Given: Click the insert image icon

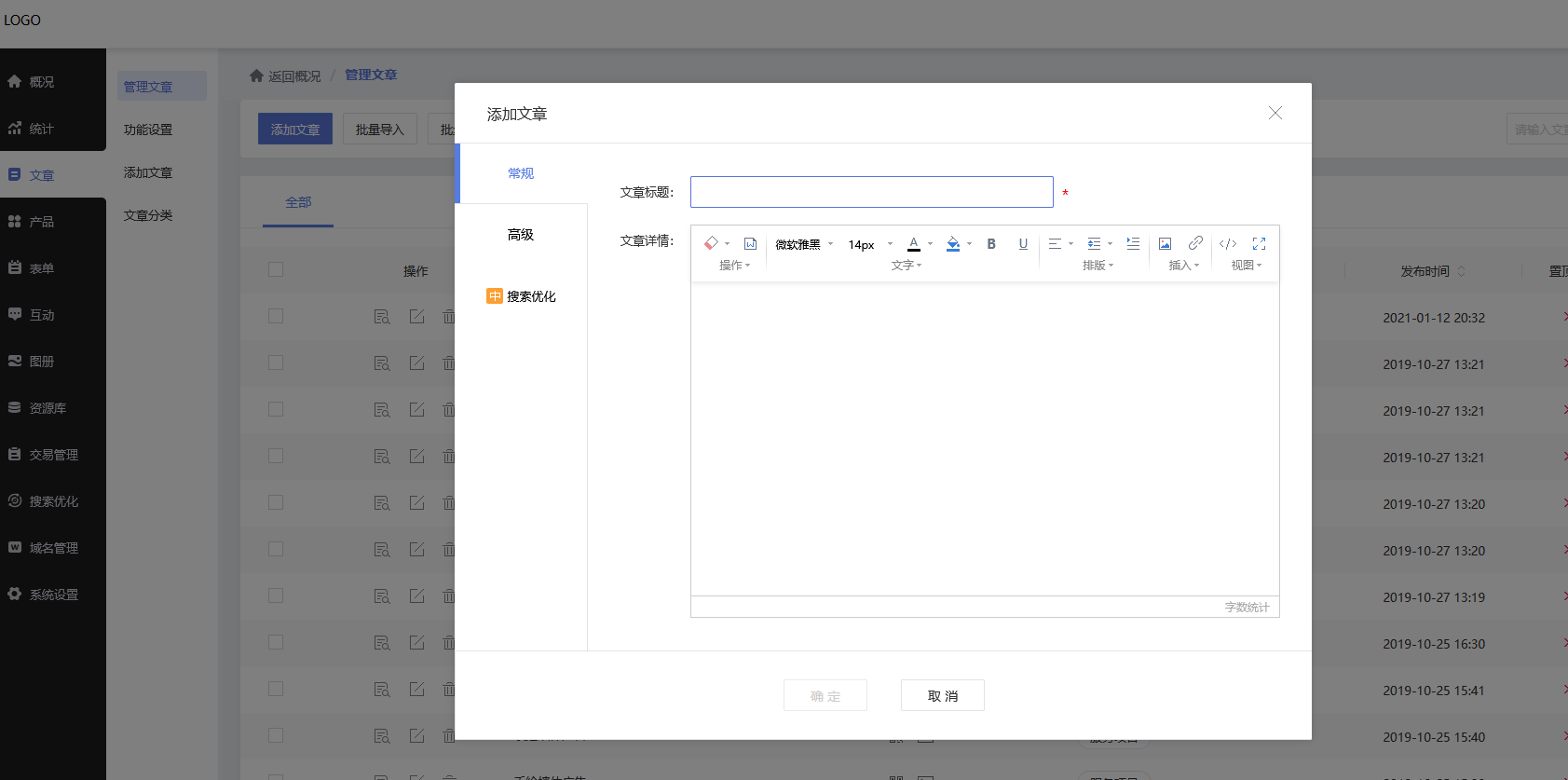Looking at the screenshot, I should coord(1165,244).
